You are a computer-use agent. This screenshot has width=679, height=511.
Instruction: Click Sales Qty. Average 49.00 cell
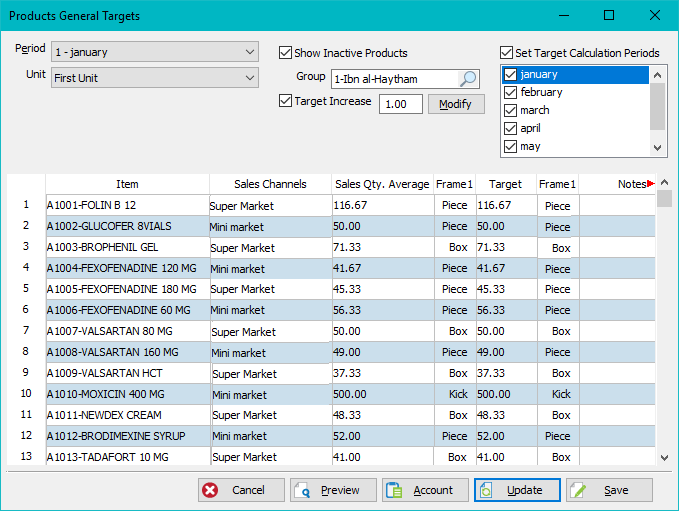click(383, 352)
